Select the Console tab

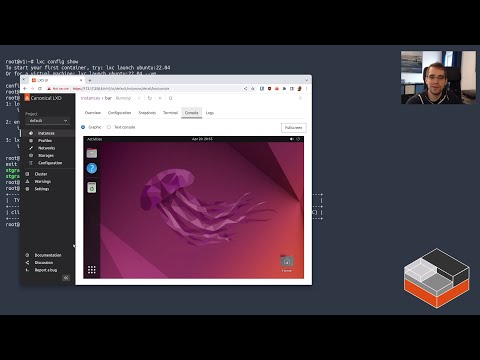point(192,113)
